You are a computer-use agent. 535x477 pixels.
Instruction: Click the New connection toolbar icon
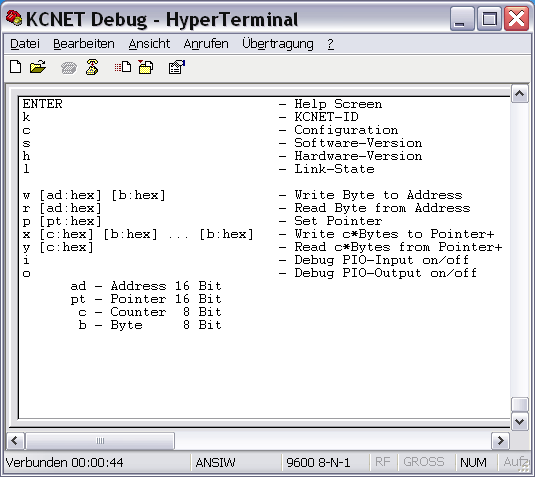point(16,67)
